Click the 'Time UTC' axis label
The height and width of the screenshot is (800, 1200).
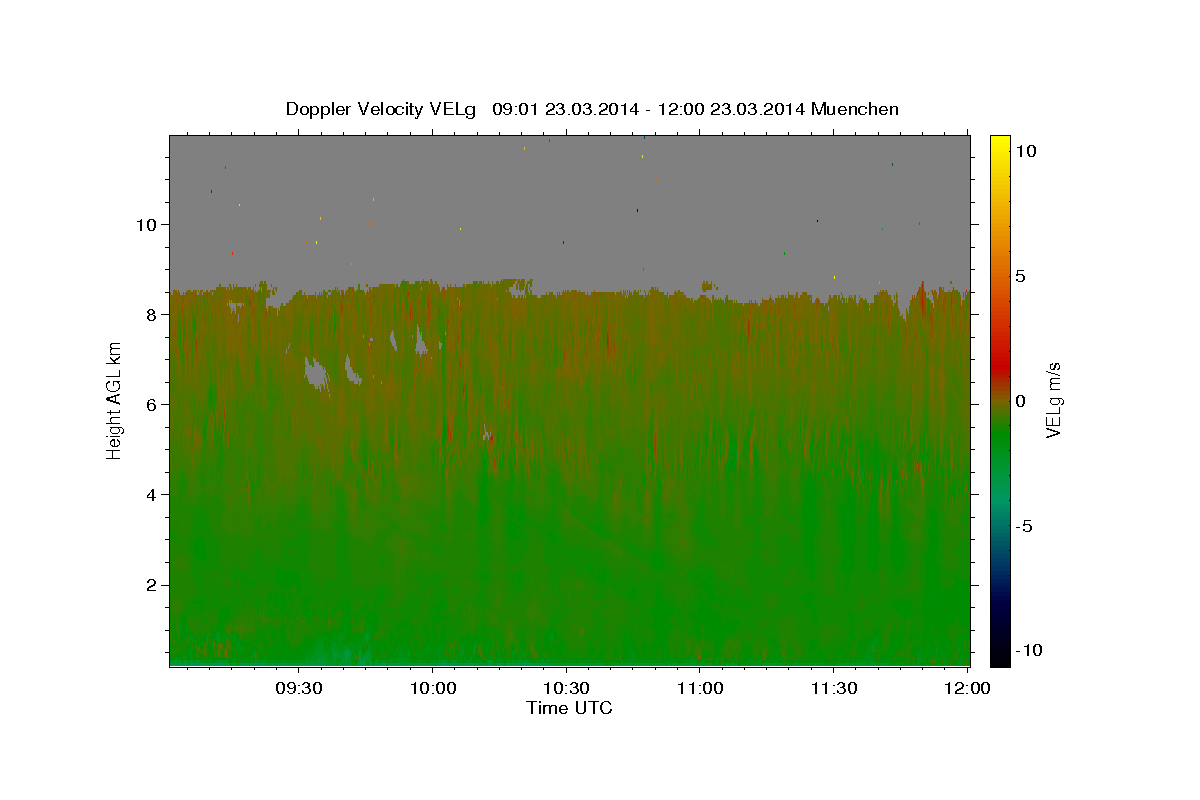569,708
